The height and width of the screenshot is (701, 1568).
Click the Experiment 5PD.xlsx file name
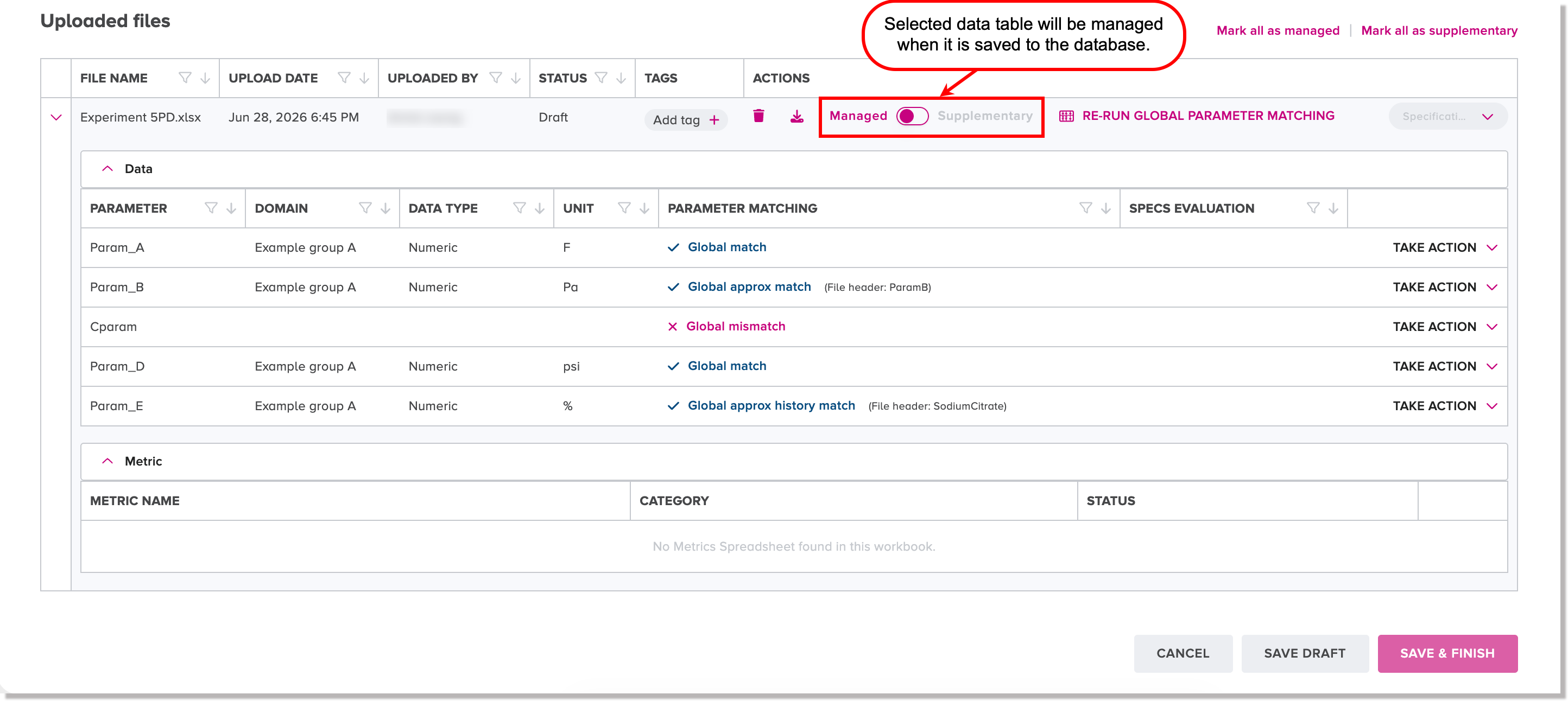pyautogui.click(x=141, y=117)
